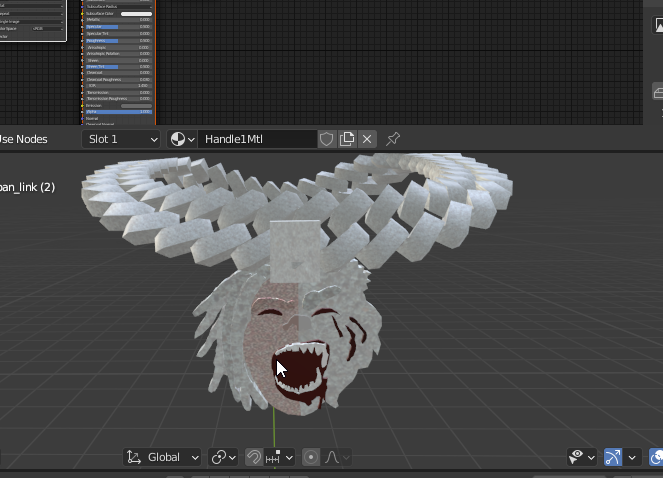This screenshot has height=478, width=663.
Task: Expand the Subsurface Radius dropdown
Action: click(118, 7)
